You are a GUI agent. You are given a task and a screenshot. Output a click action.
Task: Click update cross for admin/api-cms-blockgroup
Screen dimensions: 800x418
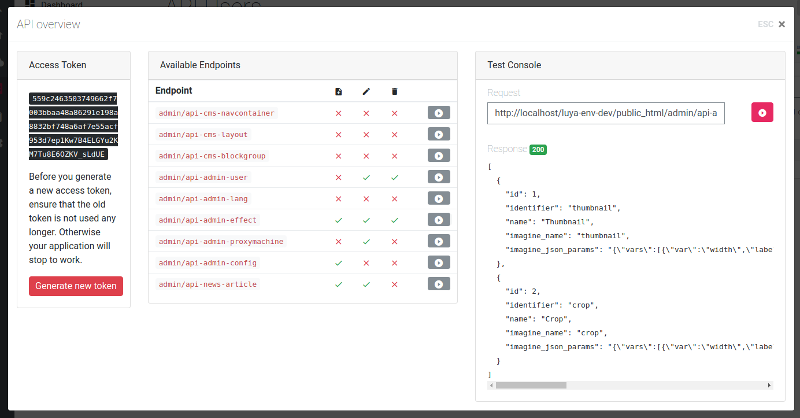[366, 156]
